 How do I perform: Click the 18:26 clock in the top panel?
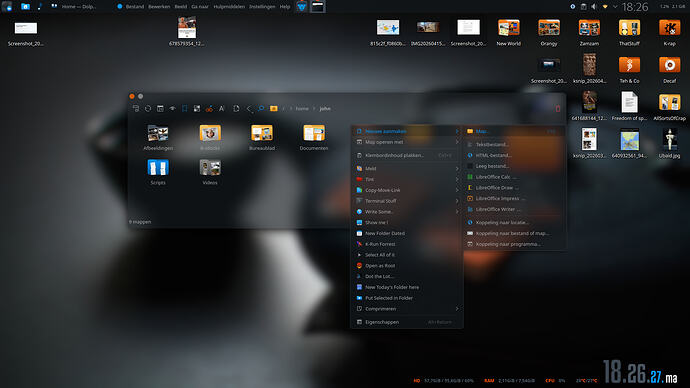coord(635,7)
